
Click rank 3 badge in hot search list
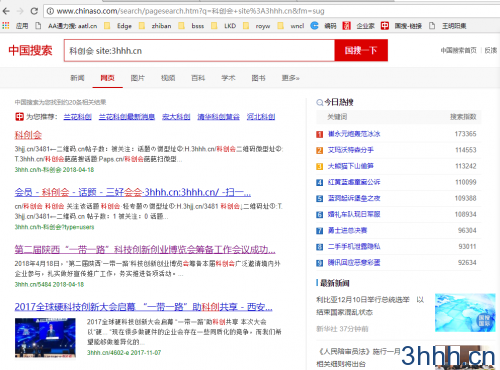click(319, 166)
